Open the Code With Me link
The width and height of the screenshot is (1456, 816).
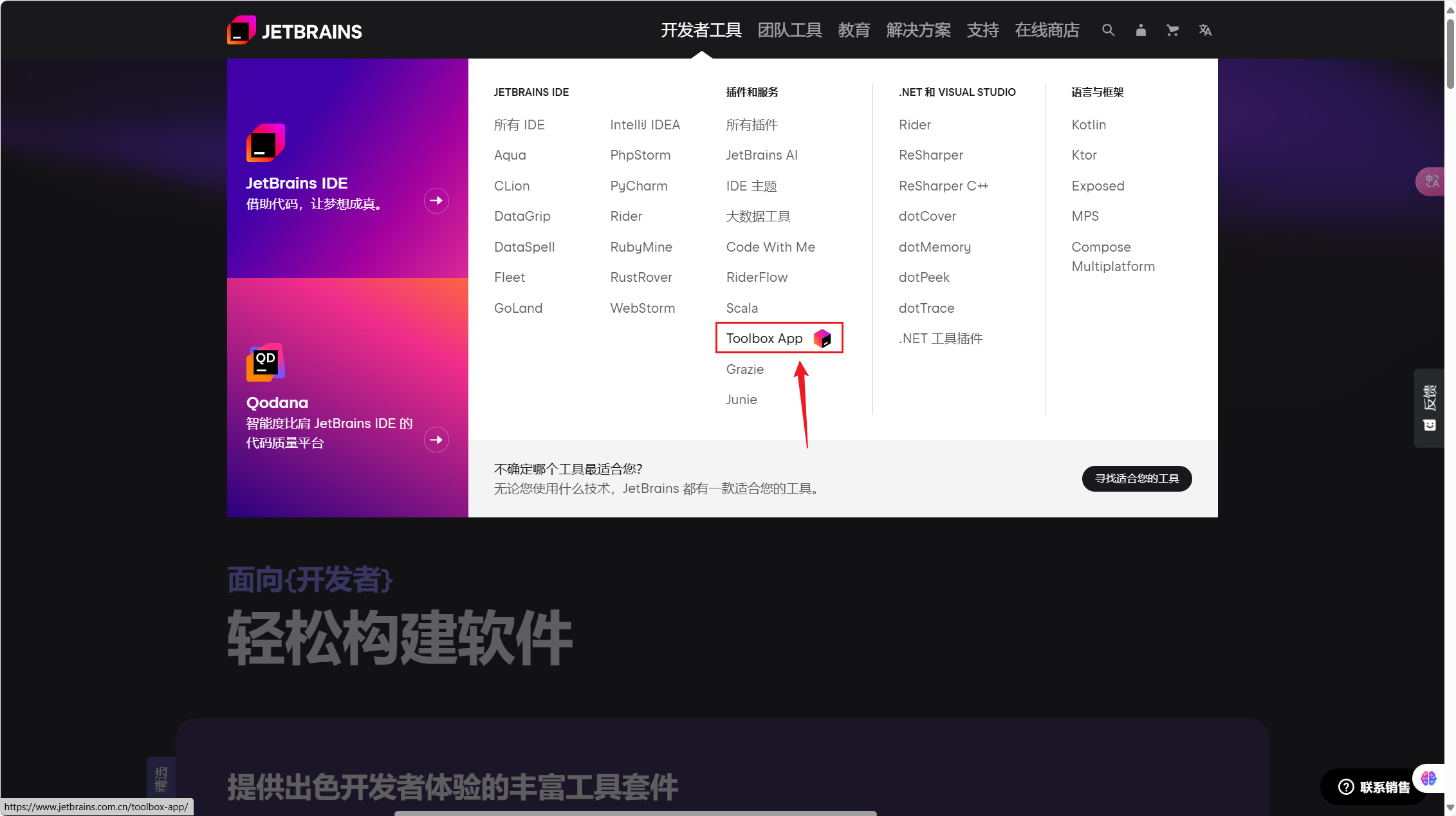point(771,247)
